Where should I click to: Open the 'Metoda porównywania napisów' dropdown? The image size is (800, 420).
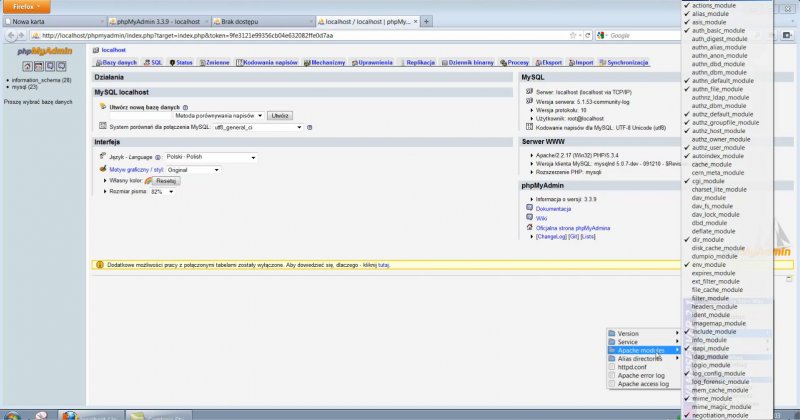220,116
